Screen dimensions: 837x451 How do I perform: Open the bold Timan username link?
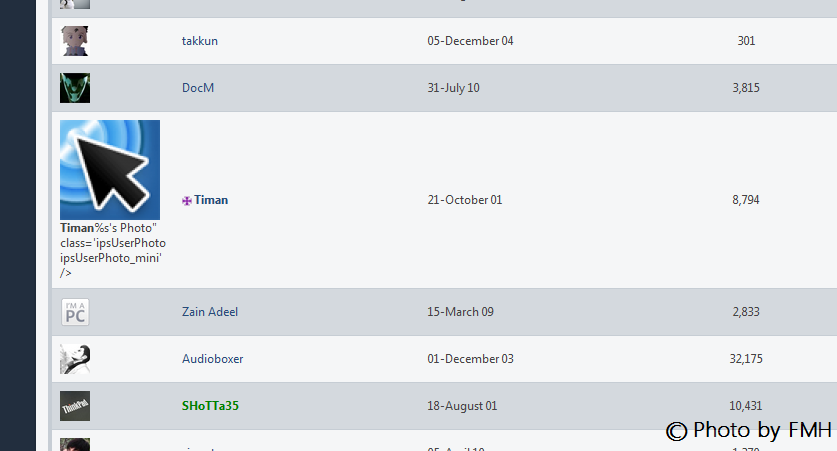211,200
